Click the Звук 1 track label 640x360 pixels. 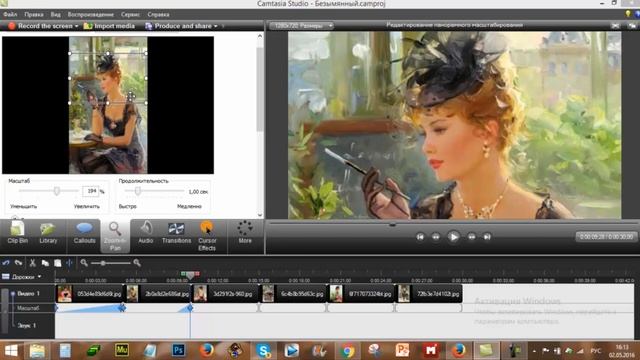[x=28, y=325]
